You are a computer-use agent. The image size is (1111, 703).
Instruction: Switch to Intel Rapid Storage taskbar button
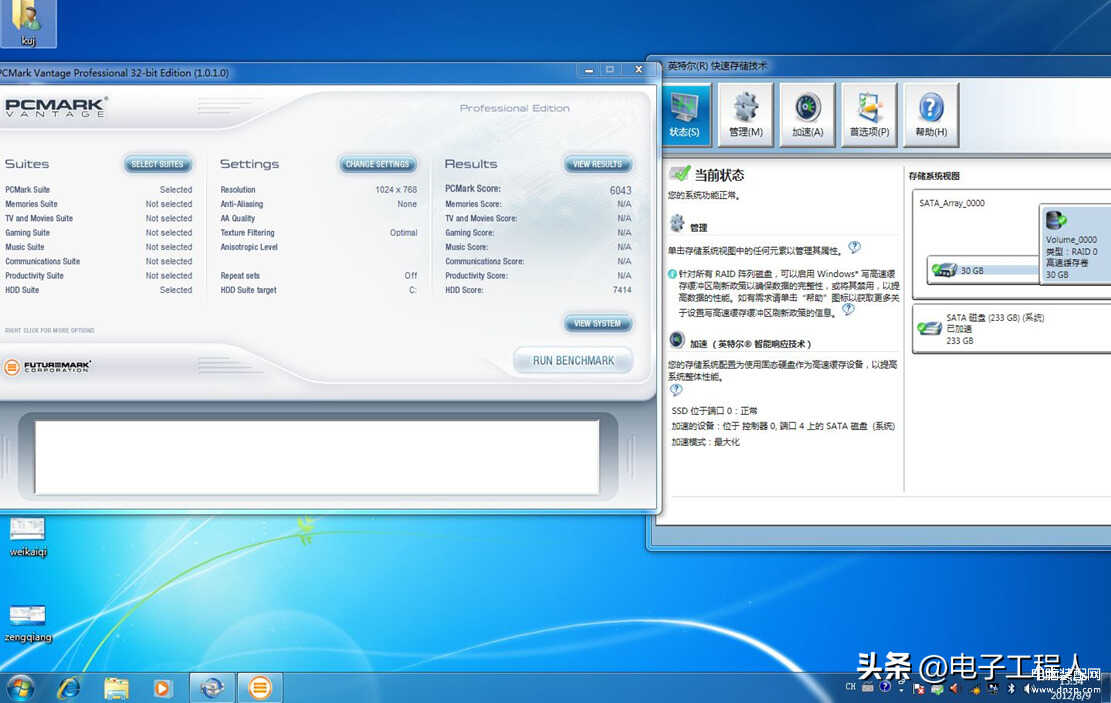tap(212, 688)
